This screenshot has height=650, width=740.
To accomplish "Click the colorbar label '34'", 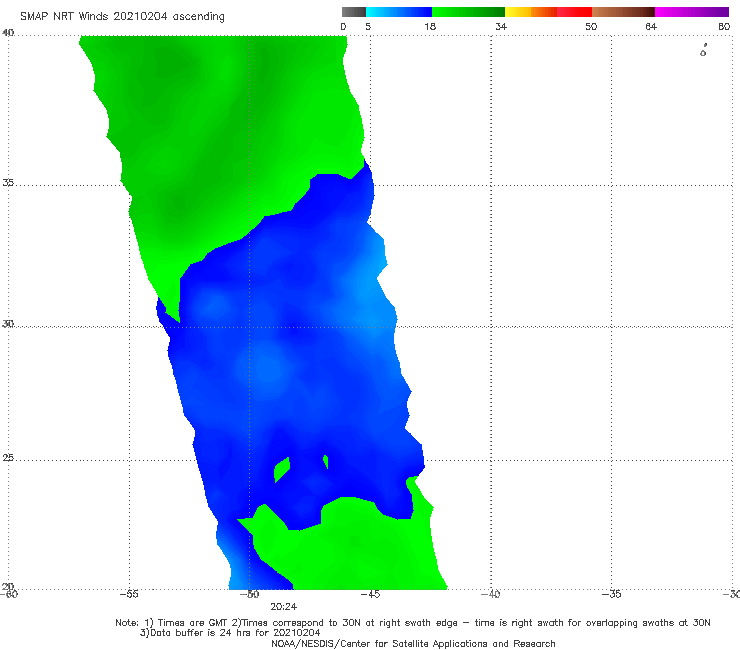I will point(501,26).
